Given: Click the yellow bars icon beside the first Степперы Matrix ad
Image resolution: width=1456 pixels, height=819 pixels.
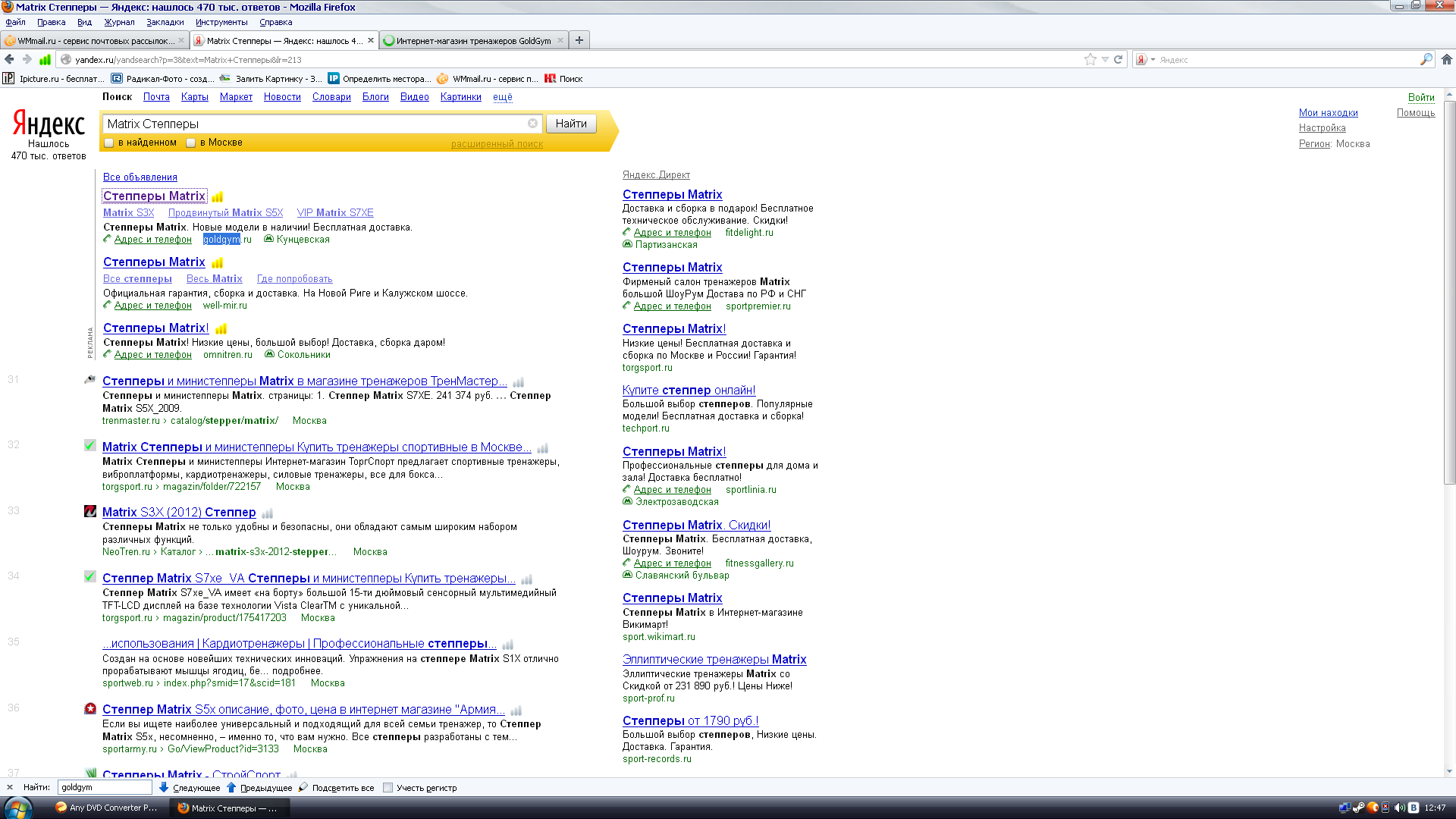Looking at the screenshot, I should 217,197.
